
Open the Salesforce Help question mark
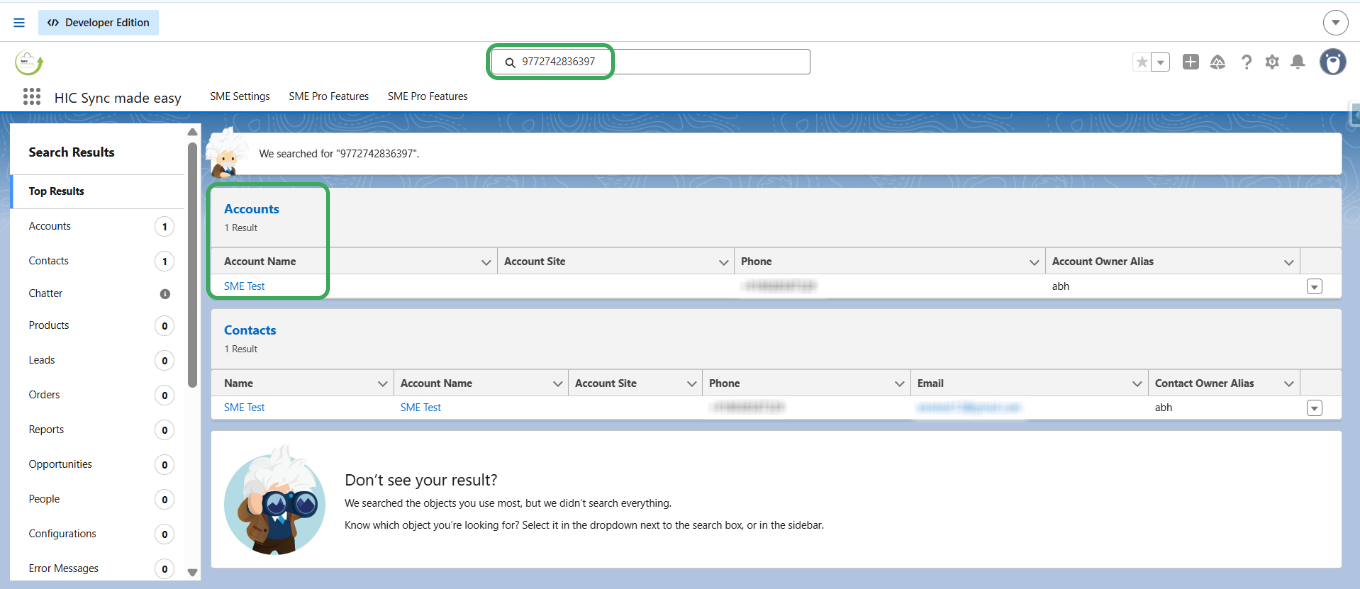click(x=1246, y=62)
